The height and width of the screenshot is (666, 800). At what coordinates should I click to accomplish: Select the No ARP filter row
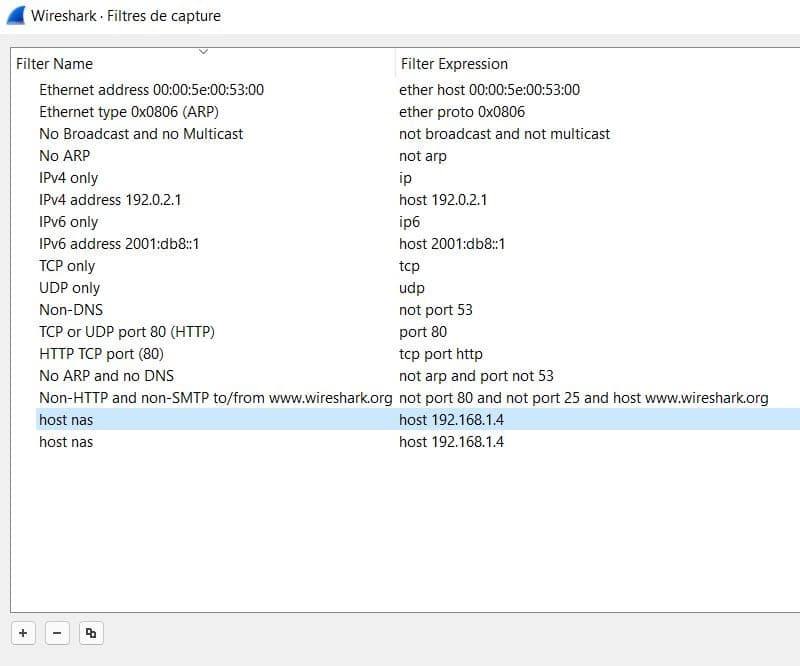click(x=63, y=156)
